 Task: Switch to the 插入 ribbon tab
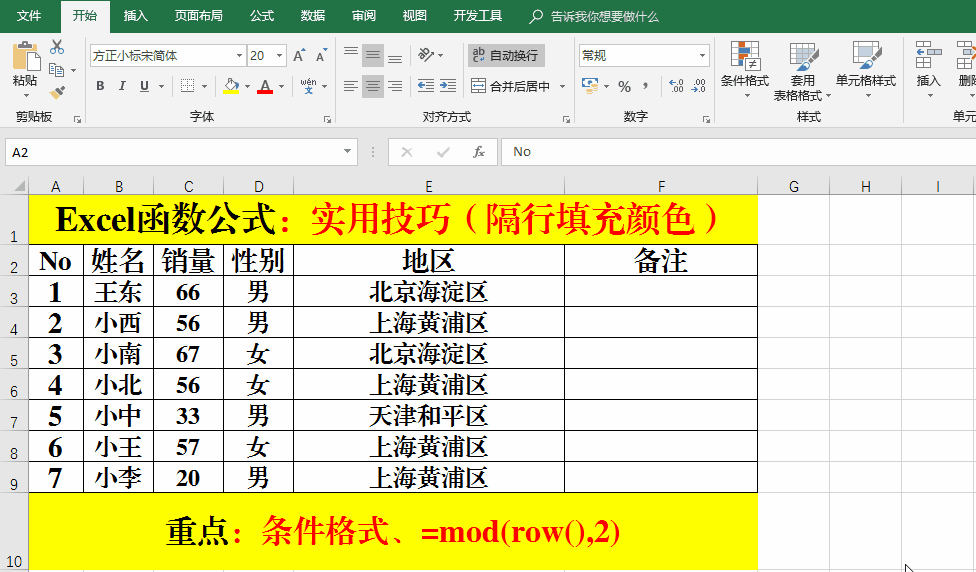click(x=136, y=16)
